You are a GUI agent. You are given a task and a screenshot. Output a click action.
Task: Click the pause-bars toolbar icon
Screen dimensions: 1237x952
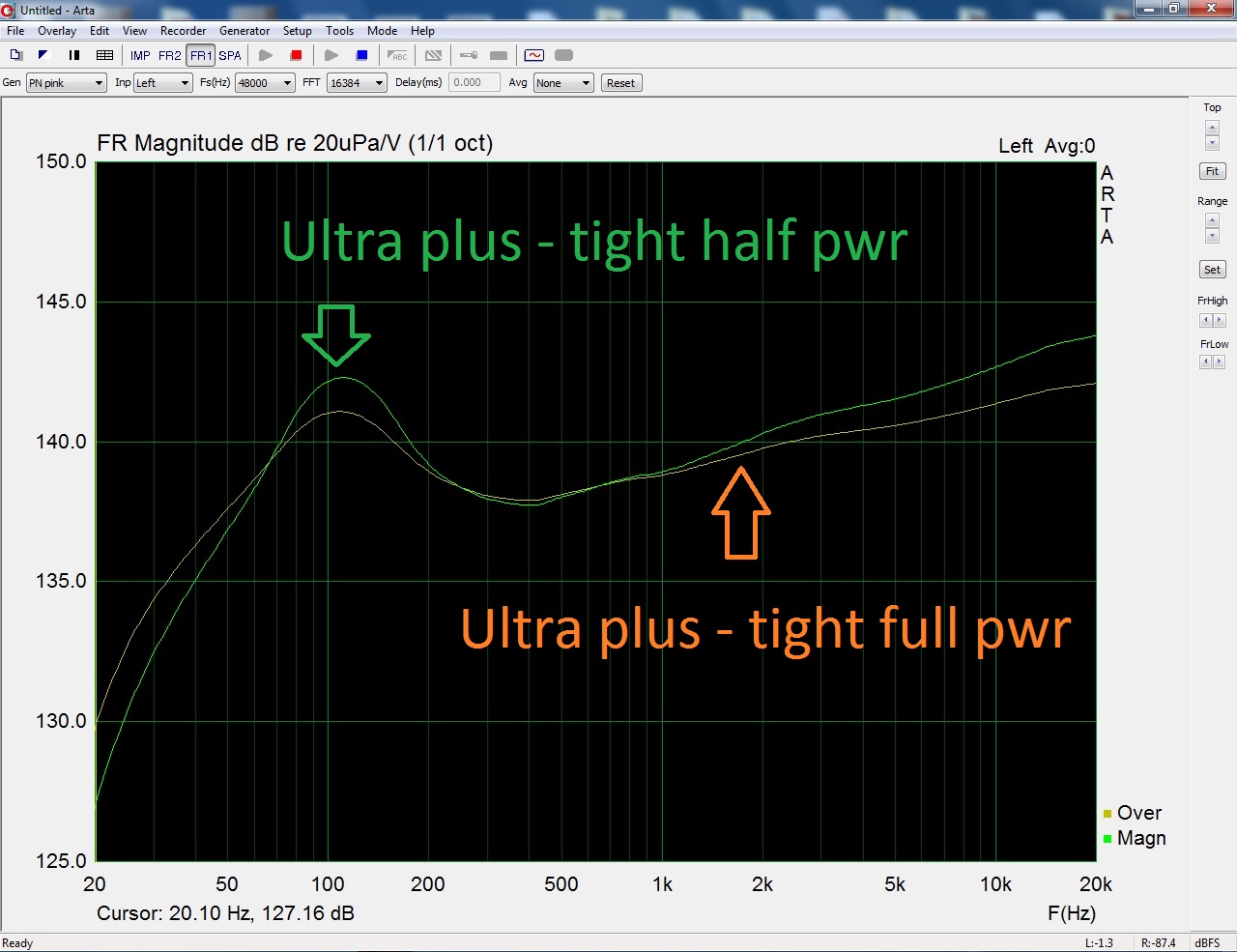point(74,55)
